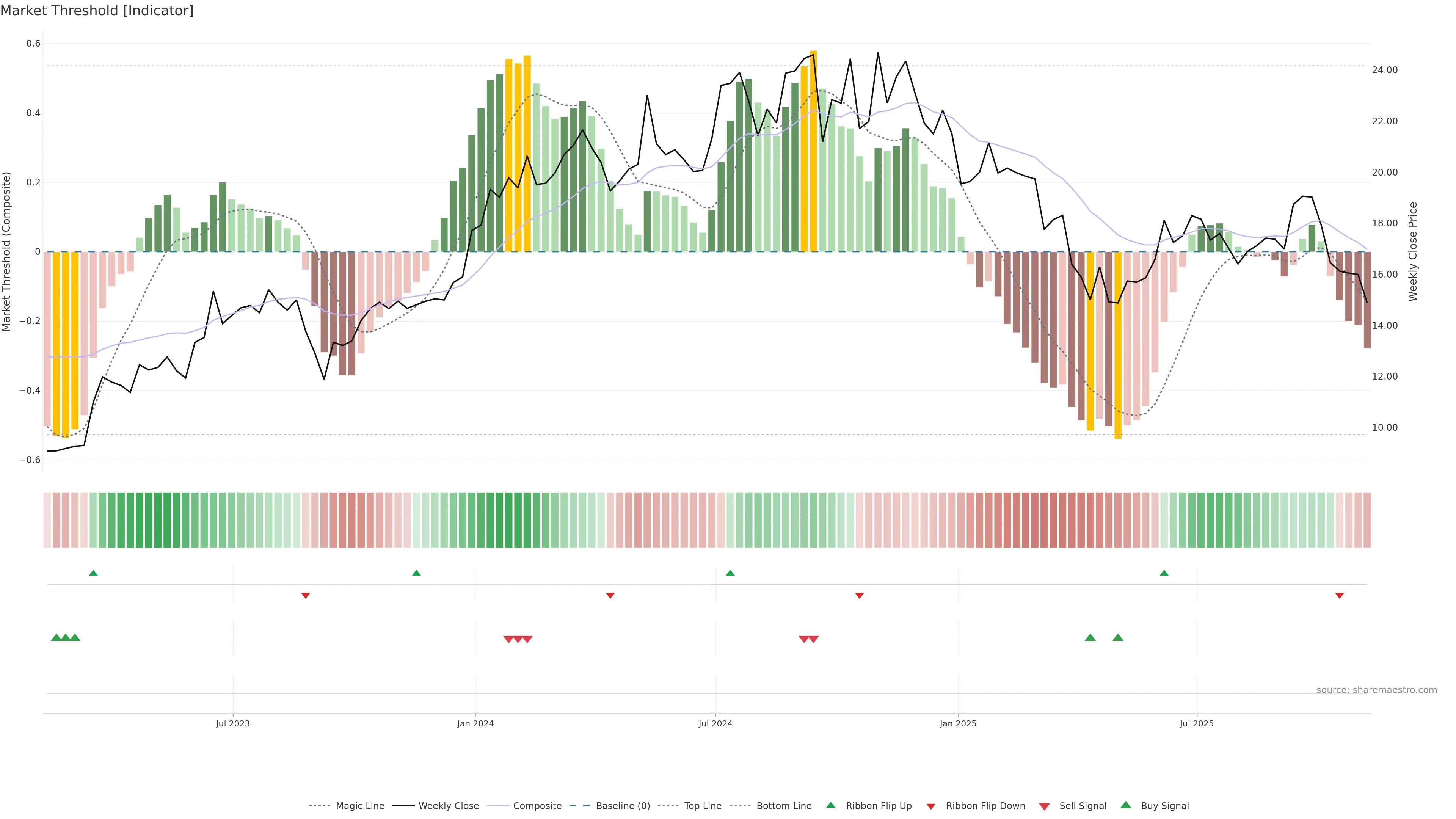Viewport: 1456px width, 819px height.
Task: Click ribbon flip up marker near Jul 2024
Action: (730, 573)
